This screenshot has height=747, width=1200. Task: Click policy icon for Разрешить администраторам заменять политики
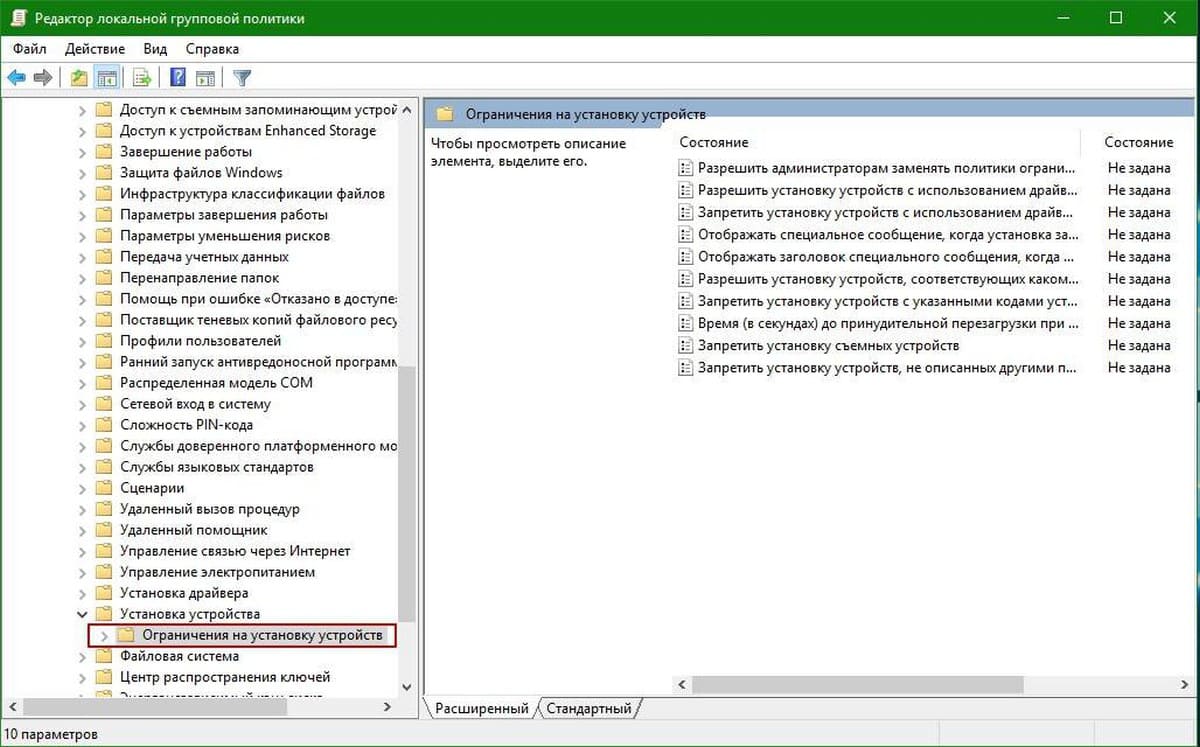tap(685, 168)
